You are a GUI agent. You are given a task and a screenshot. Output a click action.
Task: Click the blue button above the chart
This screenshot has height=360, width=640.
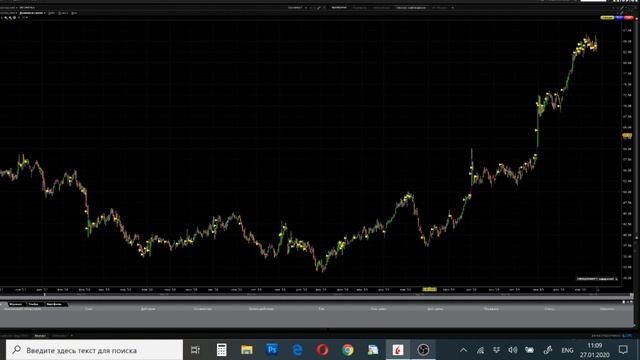coord(619,18)
